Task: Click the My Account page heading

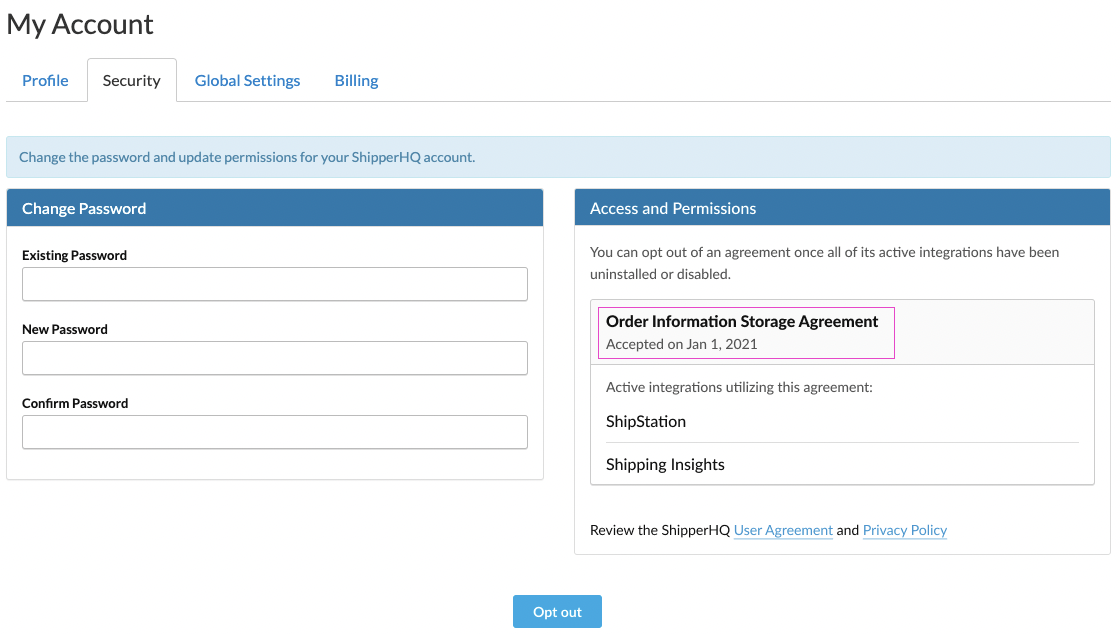Action: click(x=80, y=24)
